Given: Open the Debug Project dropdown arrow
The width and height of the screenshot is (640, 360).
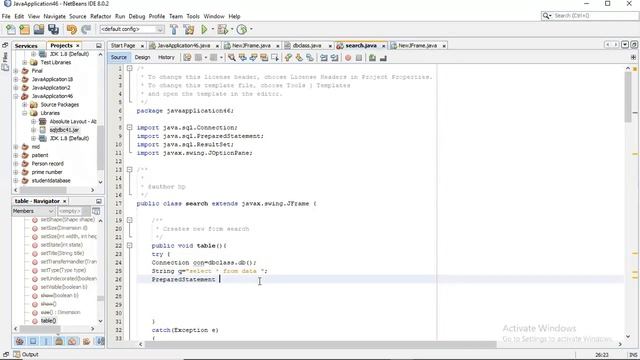Looking at the screenshot, I should coord(231,29).
